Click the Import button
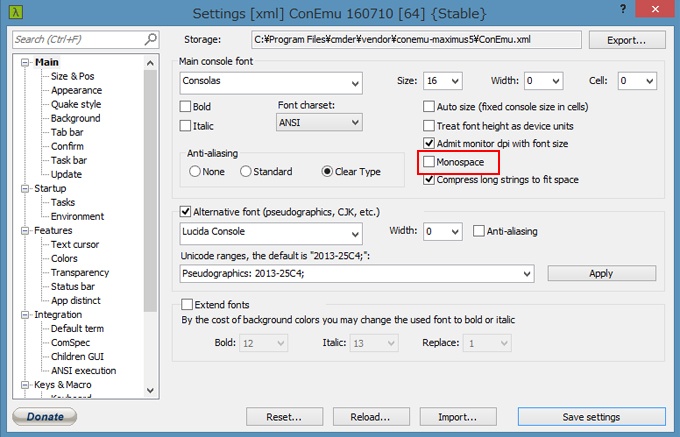The width and height of the screenshot is (680, 437). (458, 417)
